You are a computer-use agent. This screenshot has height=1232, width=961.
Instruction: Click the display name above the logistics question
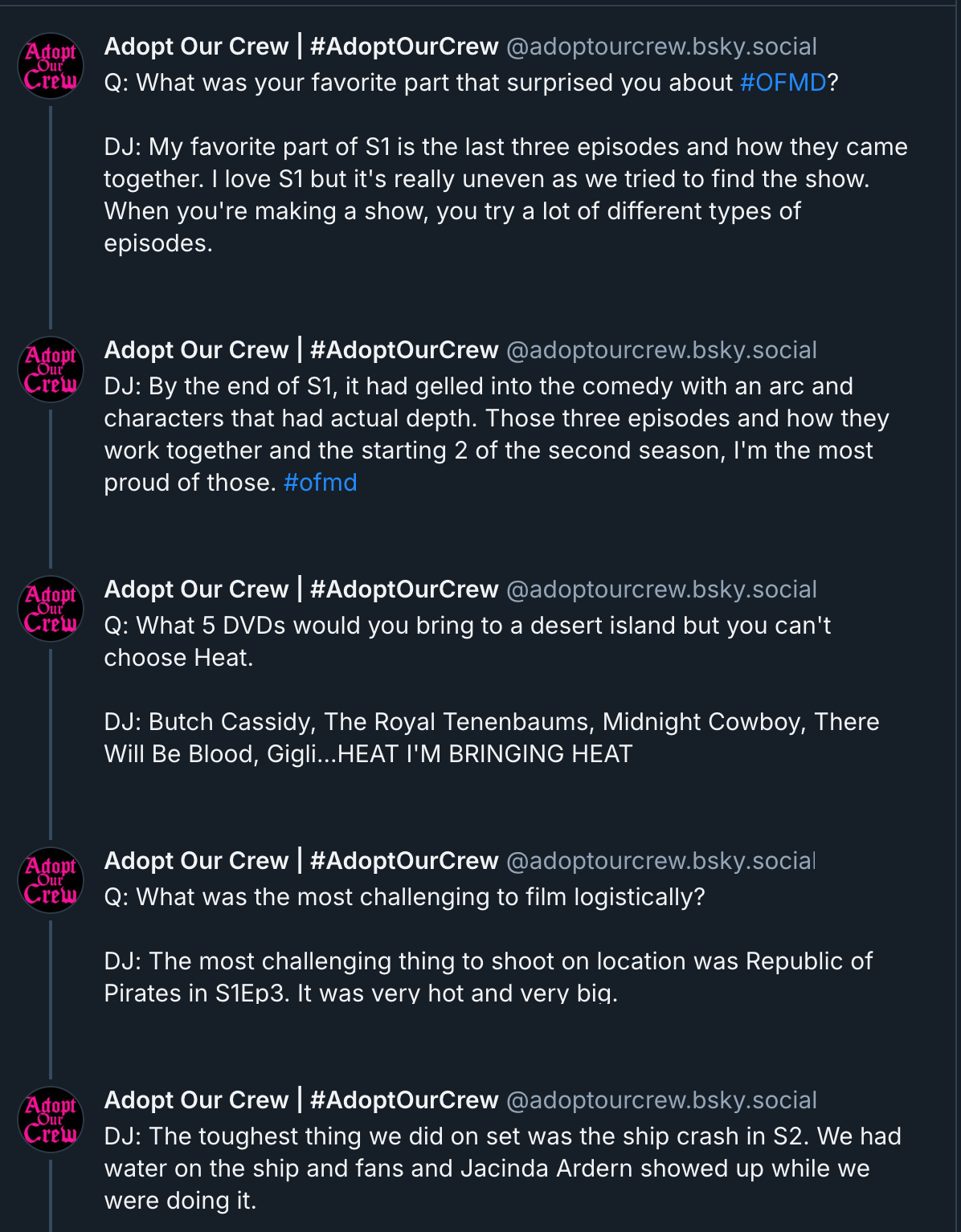pos(301,861)
